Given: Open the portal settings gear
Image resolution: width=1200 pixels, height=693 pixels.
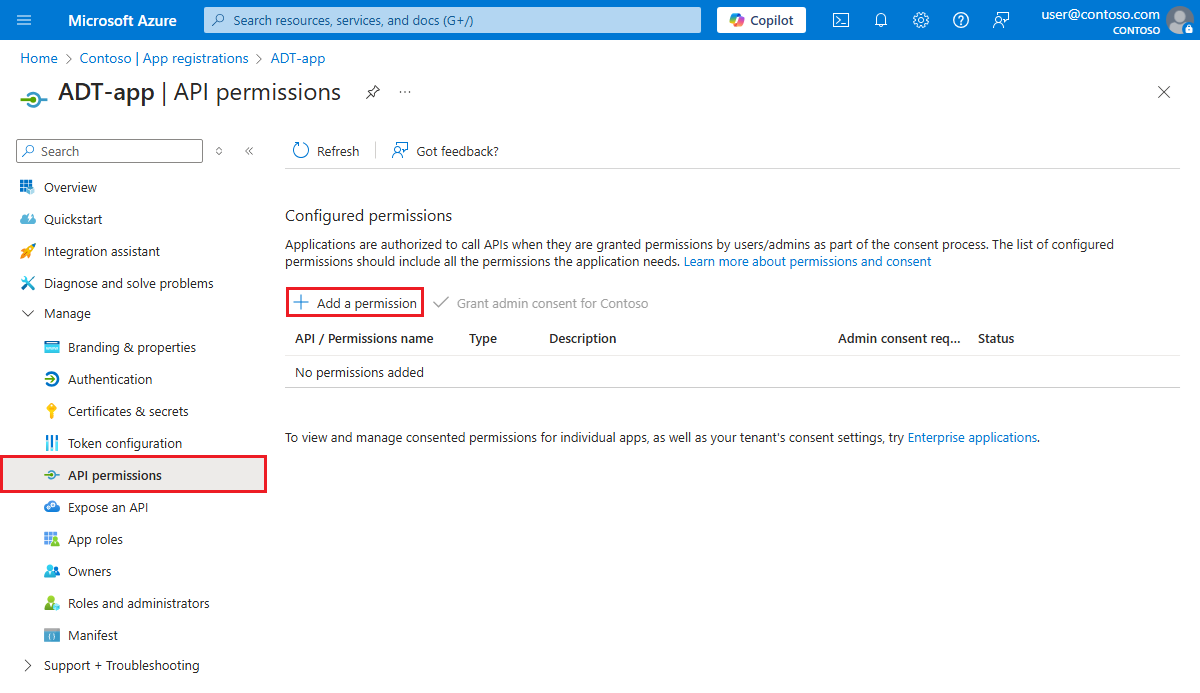Looking at the screenshot, I should pyautogui.click(x=921, y=20).
